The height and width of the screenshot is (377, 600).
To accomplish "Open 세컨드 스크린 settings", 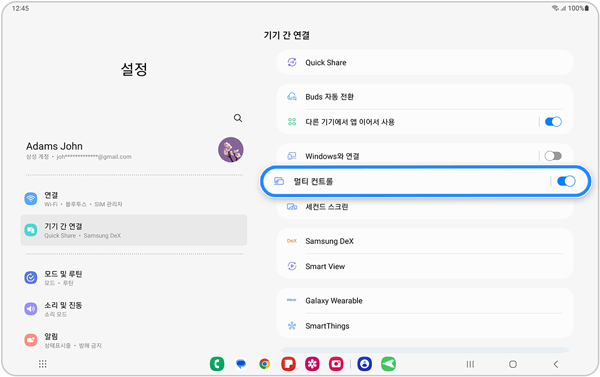I will coord(425,207).
